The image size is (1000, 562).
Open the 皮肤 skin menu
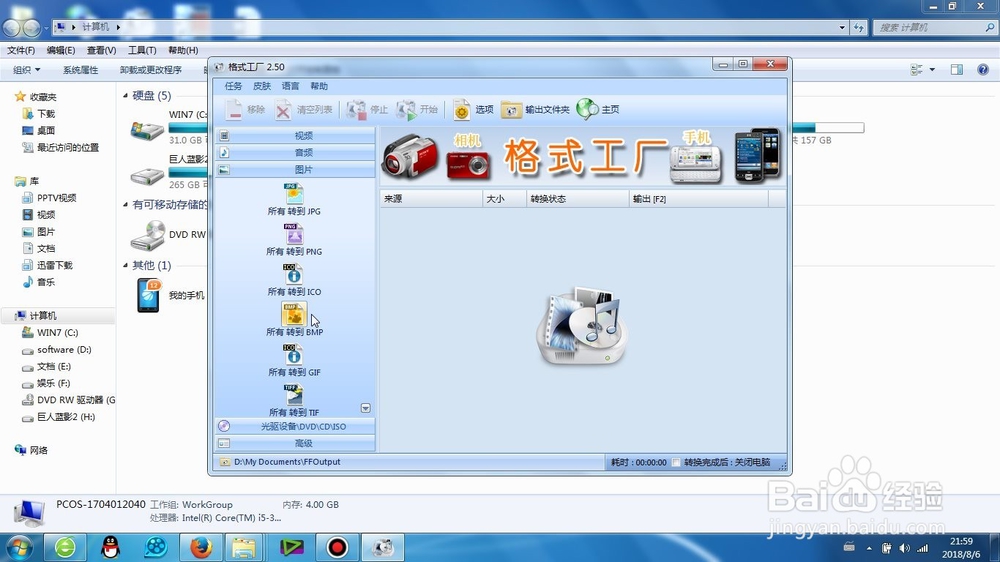point(261,86)
